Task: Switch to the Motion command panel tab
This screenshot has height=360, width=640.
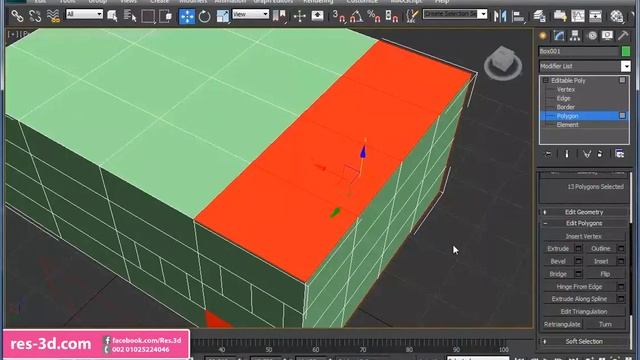Action: pyautogui.click(x=592, y=36)
